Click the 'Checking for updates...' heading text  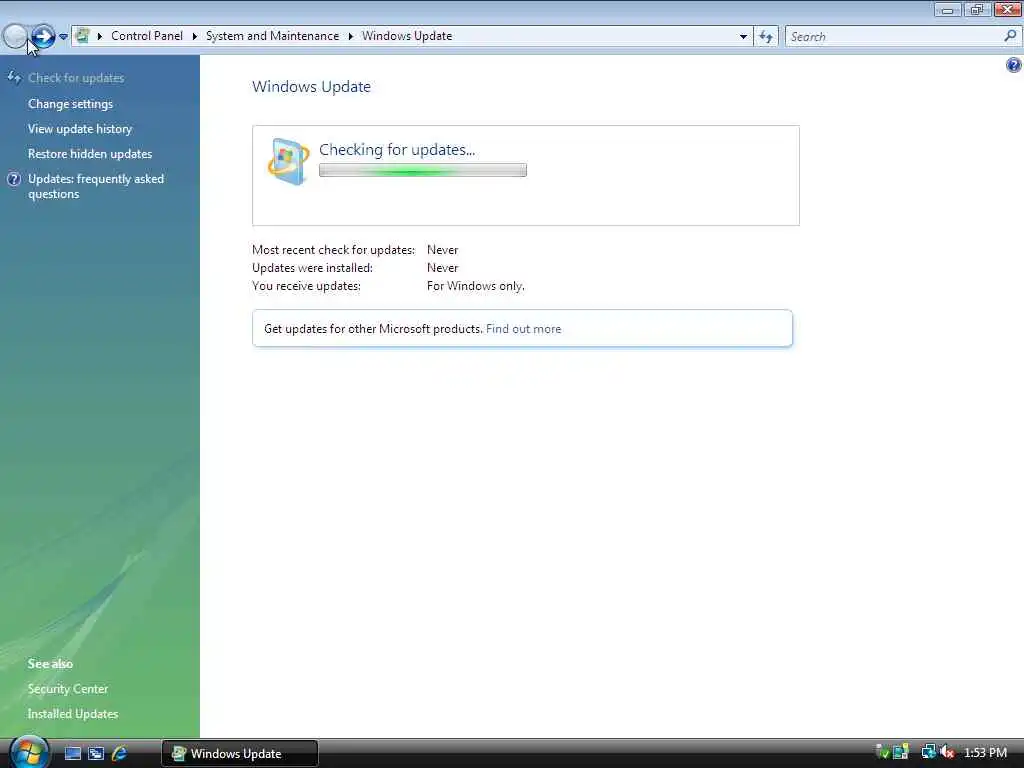click(x=397, y=150)
